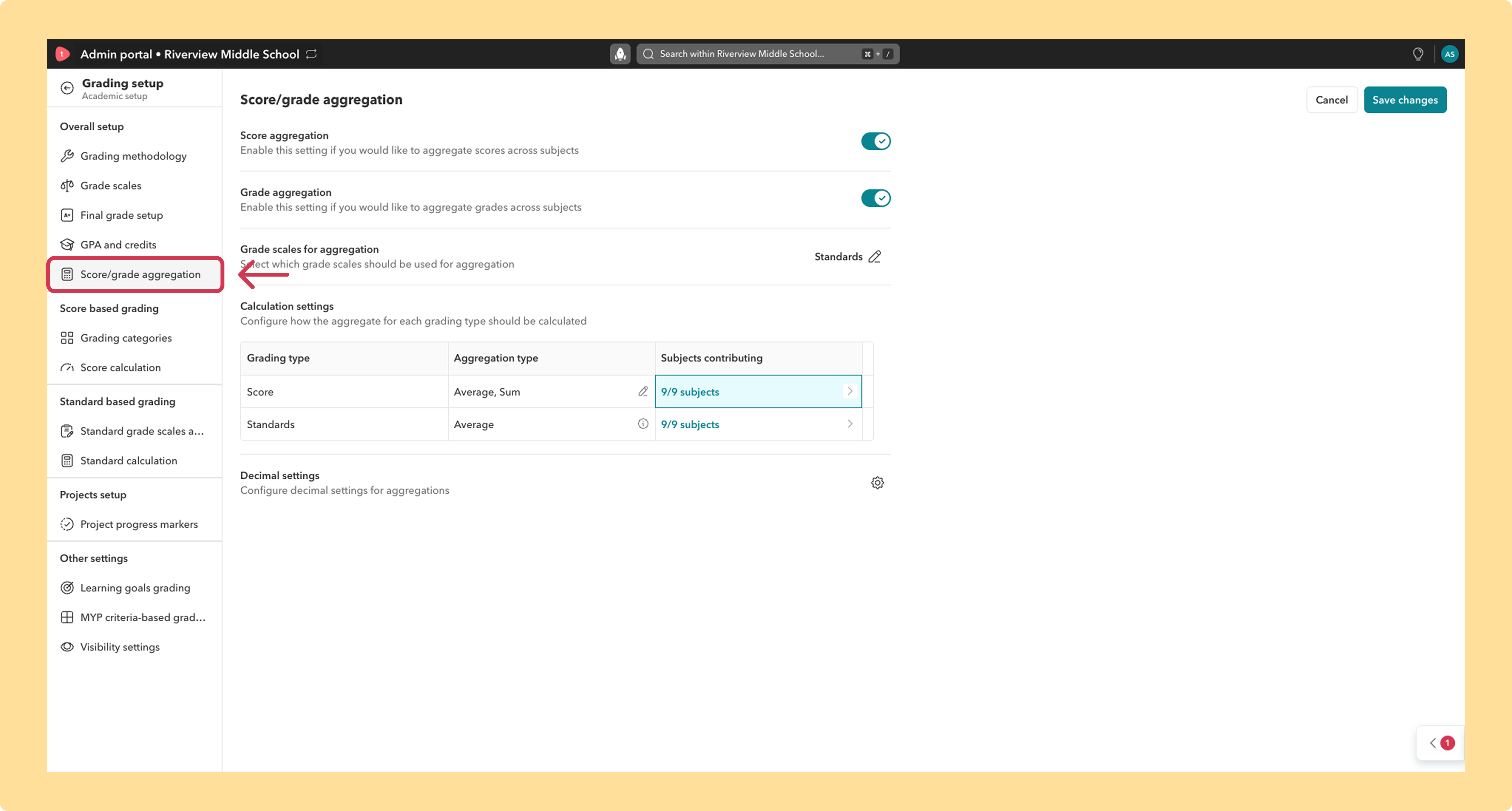
Task: Click the MYP criteria-based grading table icon
Action: (67, 617)
